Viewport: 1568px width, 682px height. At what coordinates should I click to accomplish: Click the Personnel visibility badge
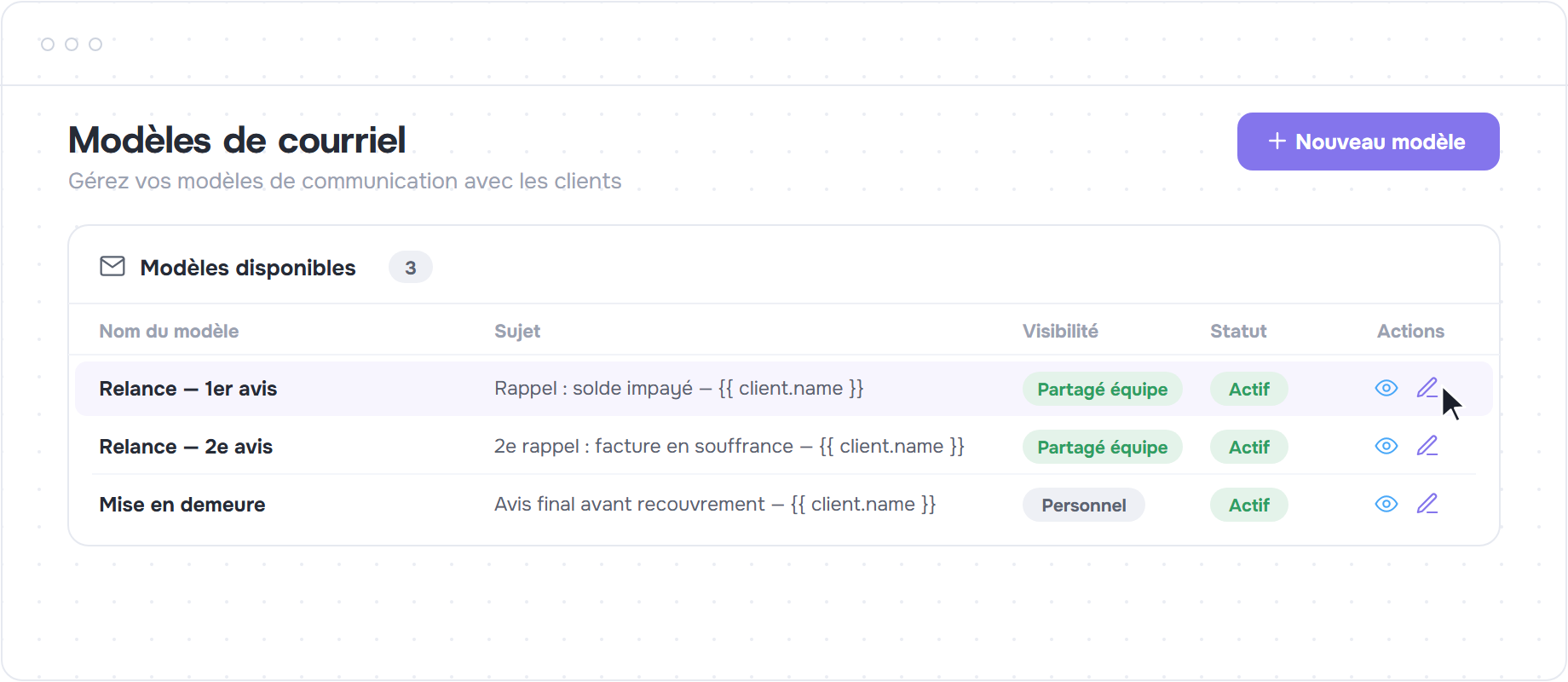pyautogui.click(x=1083, y=505)
